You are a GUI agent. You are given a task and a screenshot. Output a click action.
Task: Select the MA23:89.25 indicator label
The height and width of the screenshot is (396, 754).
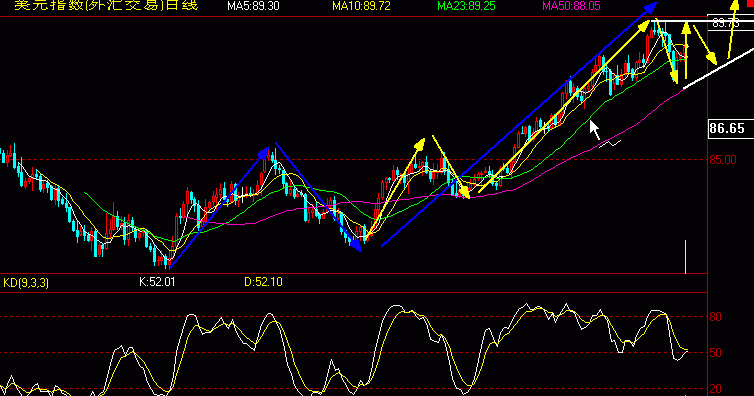click(466, 6)
